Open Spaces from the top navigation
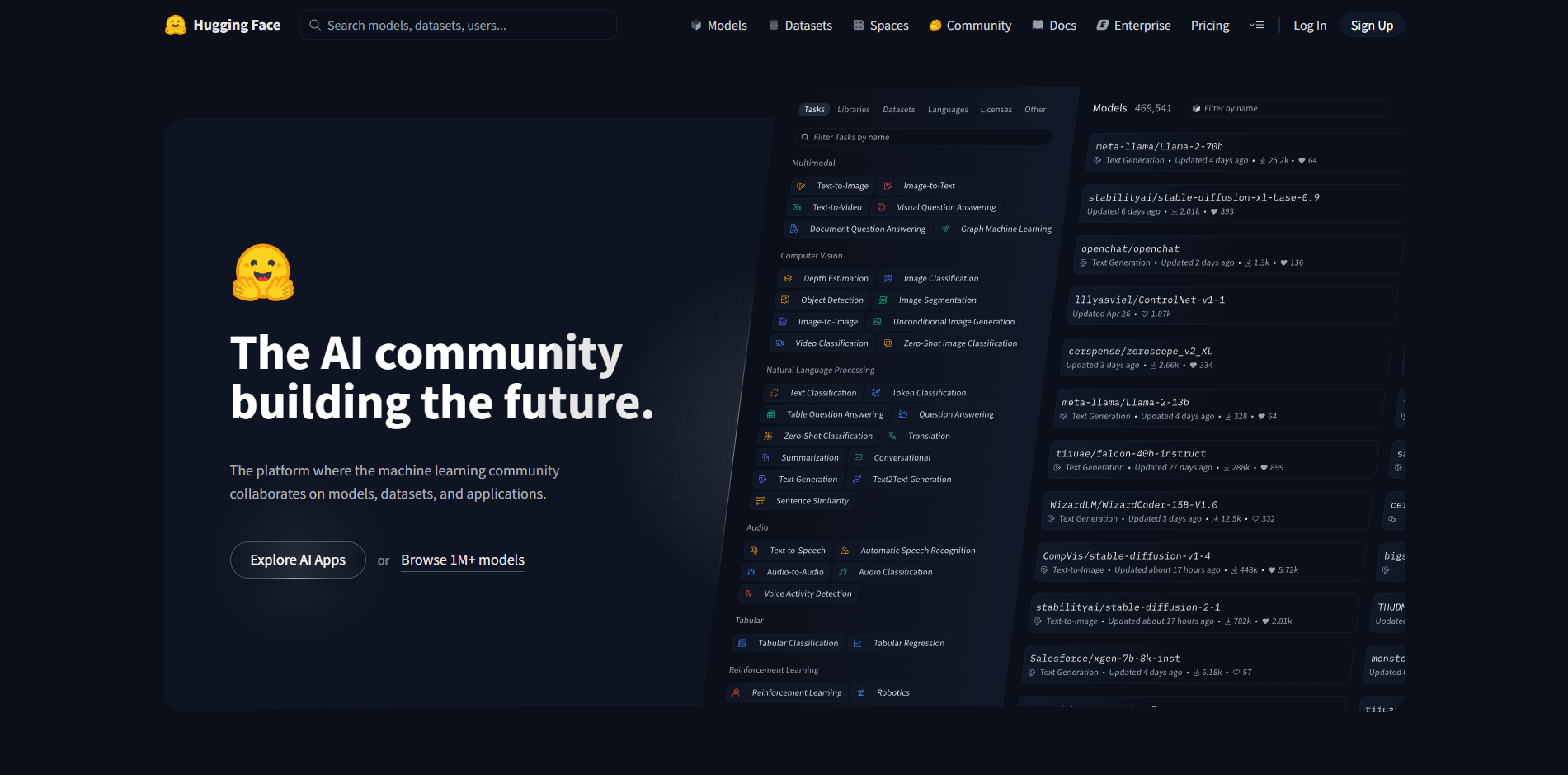This screenshot has width=1568, height=775. (880, 26)
